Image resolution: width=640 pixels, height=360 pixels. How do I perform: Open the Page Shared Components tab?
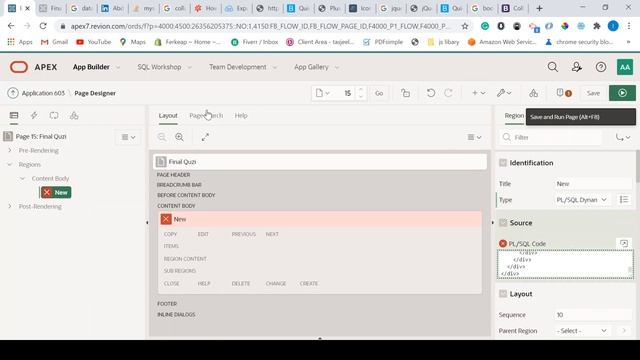pos(74,116)
